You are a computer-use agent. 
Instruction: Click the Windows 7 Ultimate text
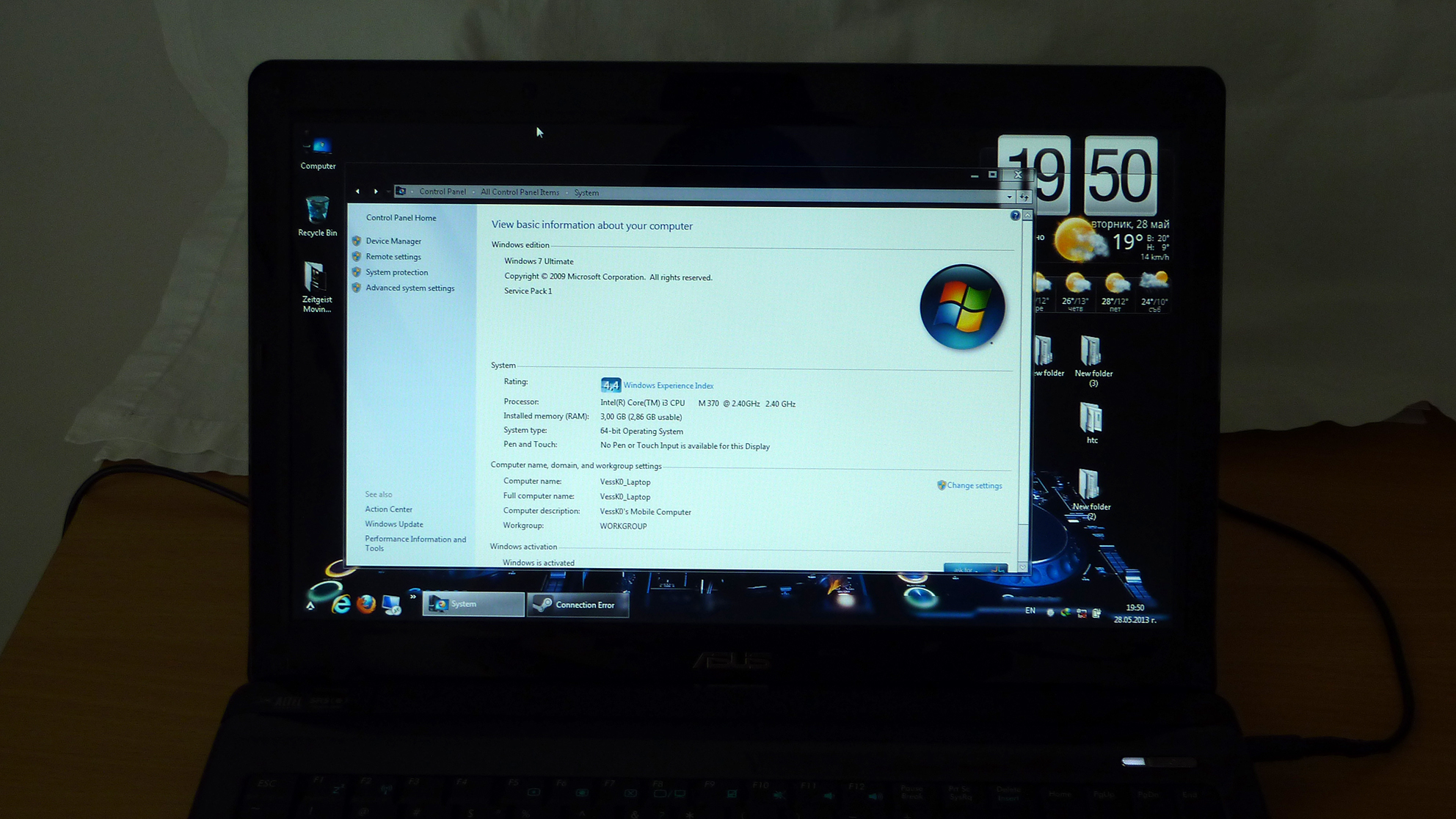[539, 261]
